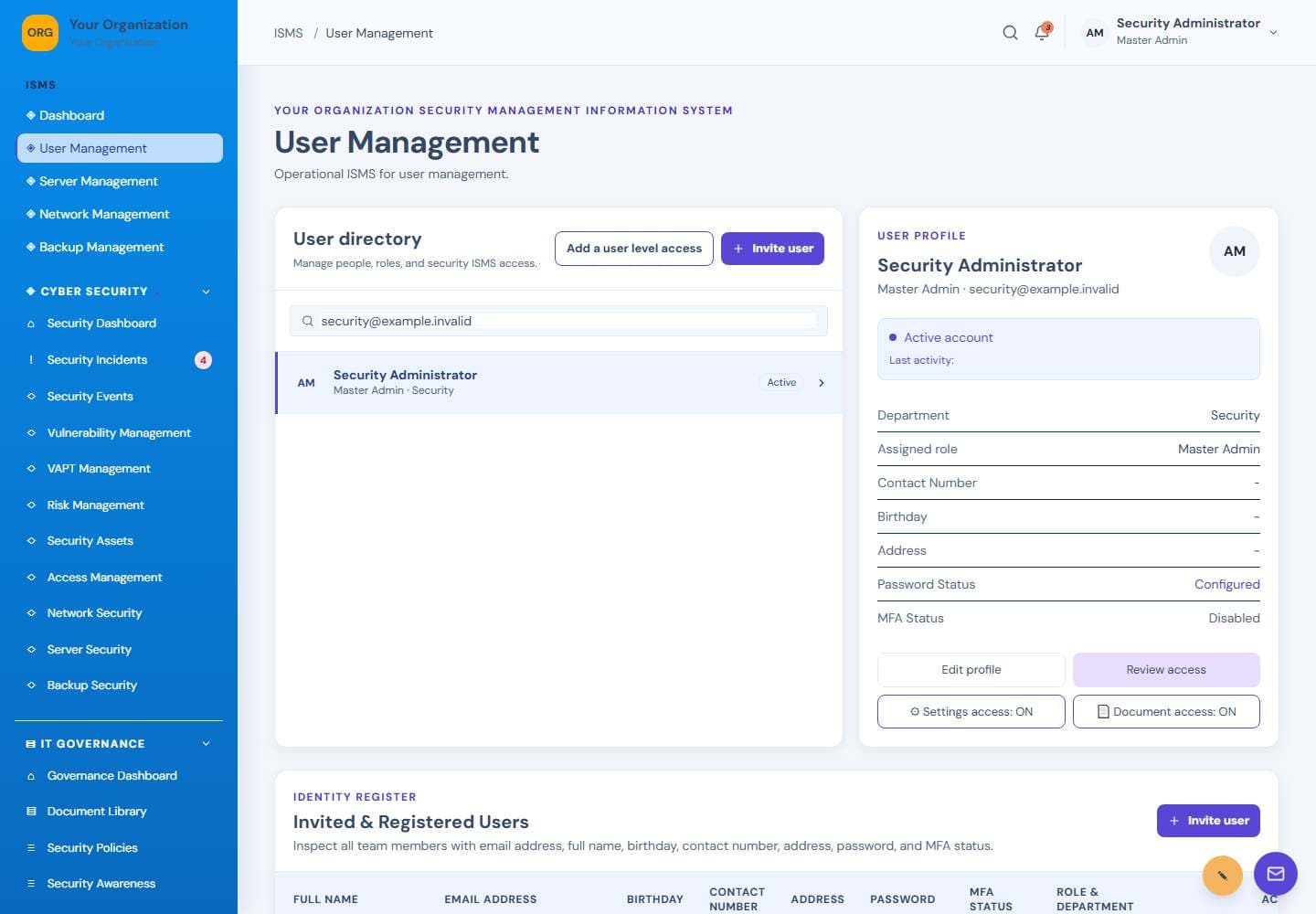Open the Security Administrator account dropdown arrow
The width and height of the screenshot is (1316, 914).
point(1273,33)
